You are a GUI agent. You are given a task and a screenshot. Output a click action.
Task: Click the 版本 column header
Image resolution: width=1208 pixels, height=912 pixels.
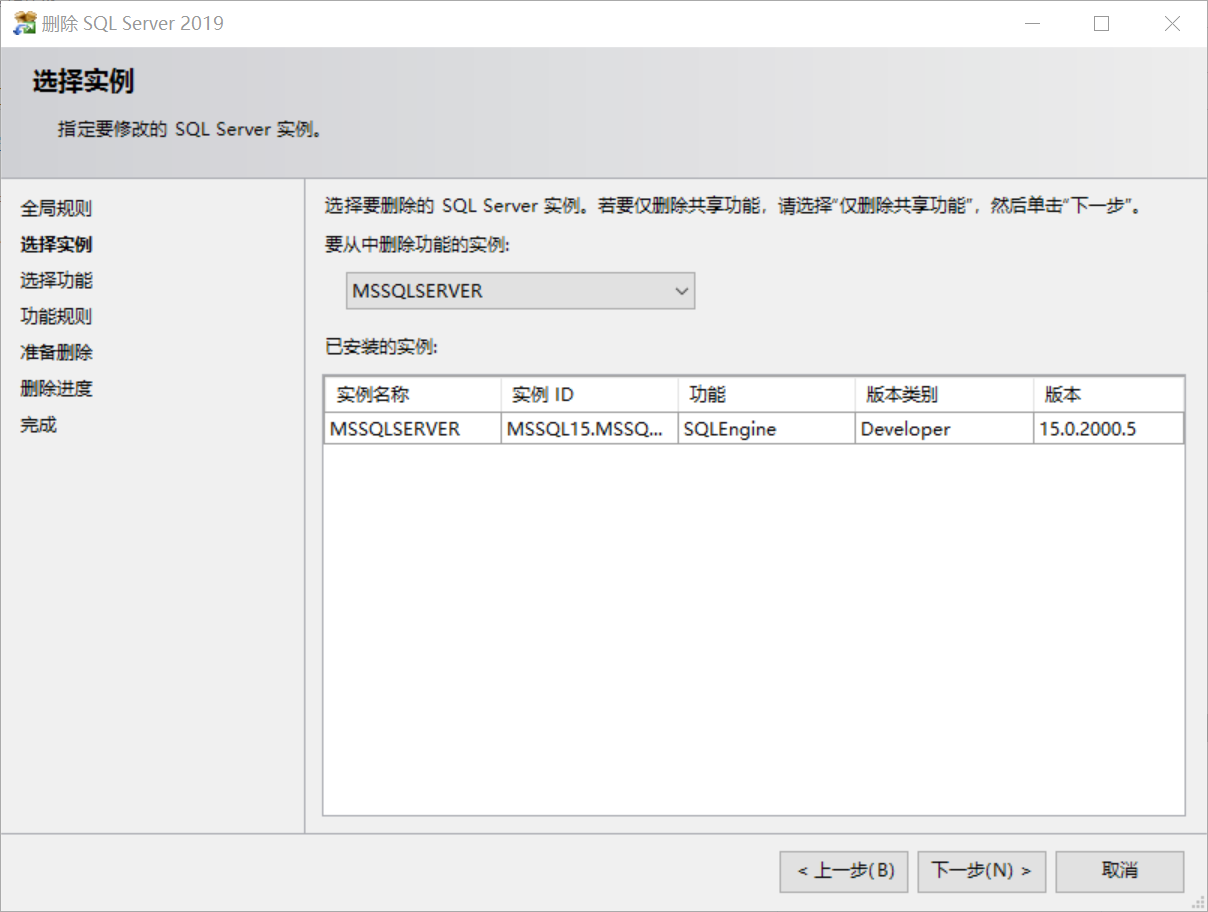(1109, 395)
